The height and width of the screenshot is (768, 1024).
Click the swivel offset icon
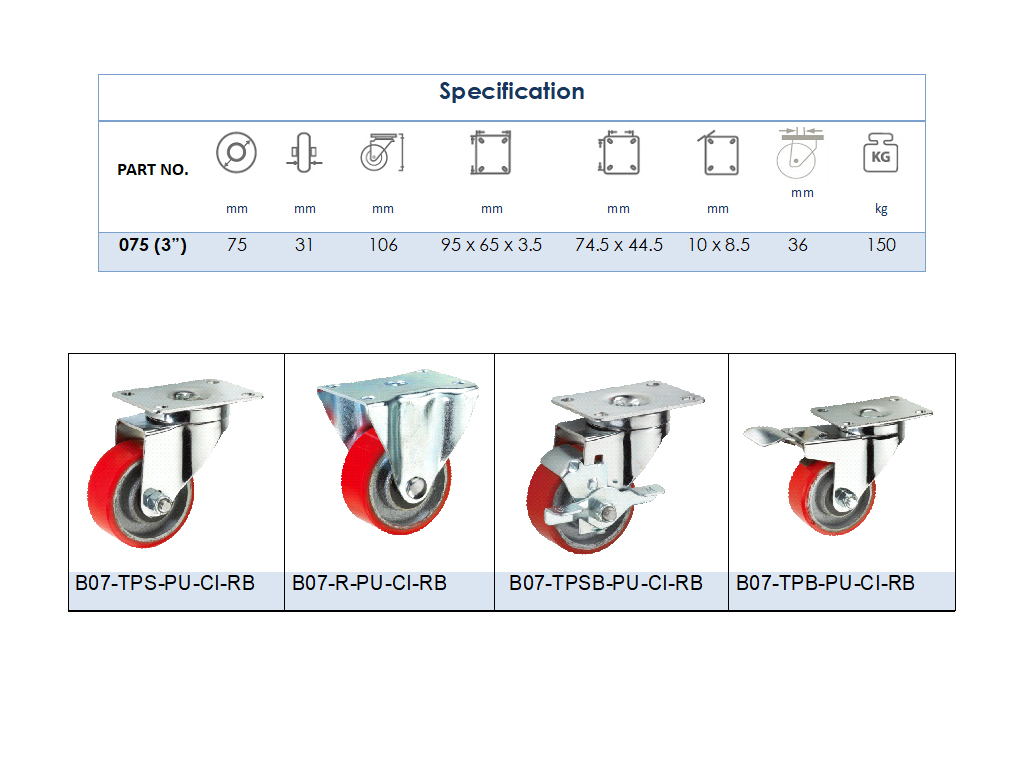801,153
